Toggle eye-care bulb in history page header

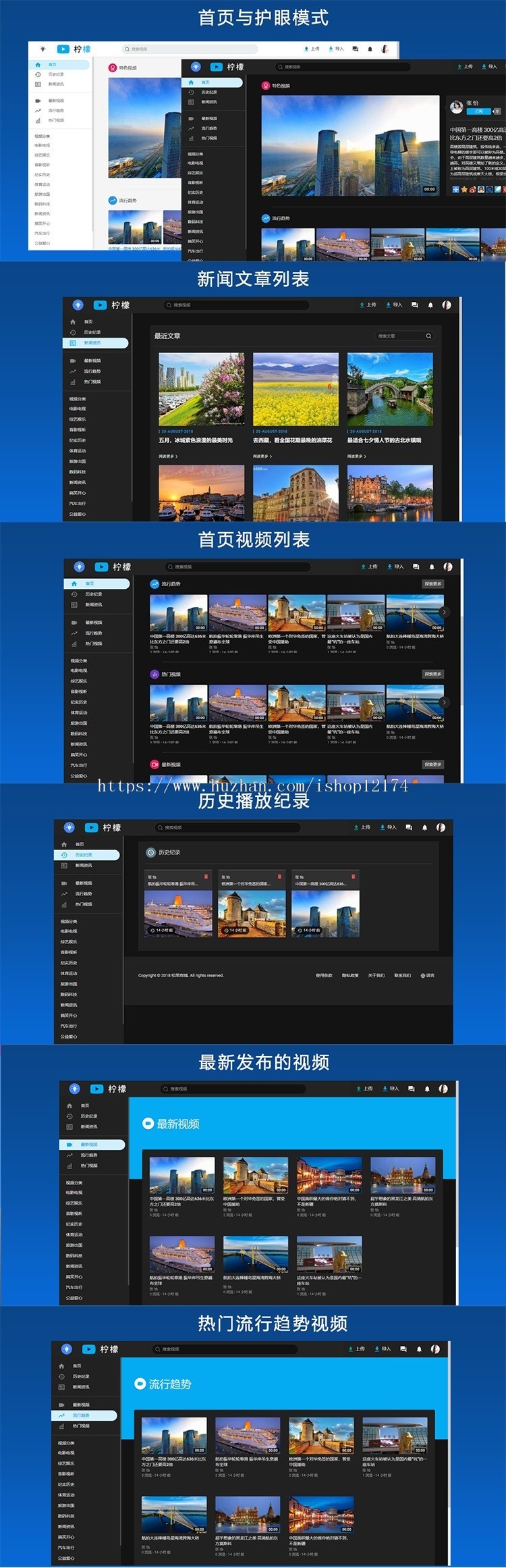69,827
